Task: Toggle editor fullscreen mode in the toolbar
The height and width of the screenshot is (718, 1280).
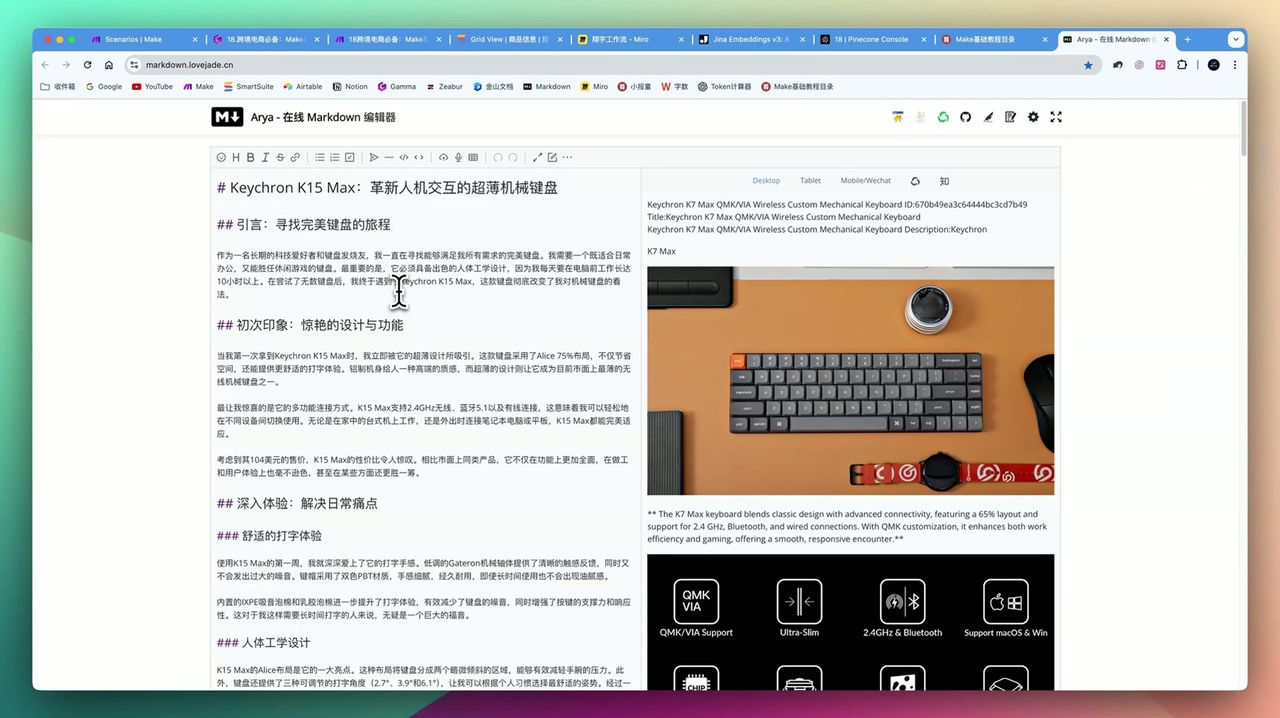Action: click(537, 157)
